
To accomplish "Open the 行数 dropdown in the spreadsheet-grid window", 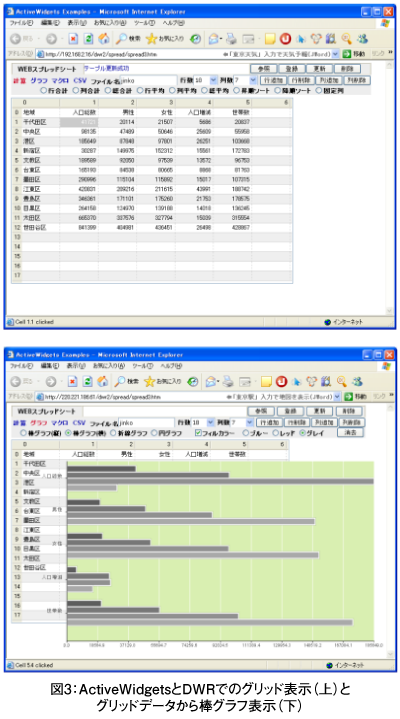I will point(213,80).
